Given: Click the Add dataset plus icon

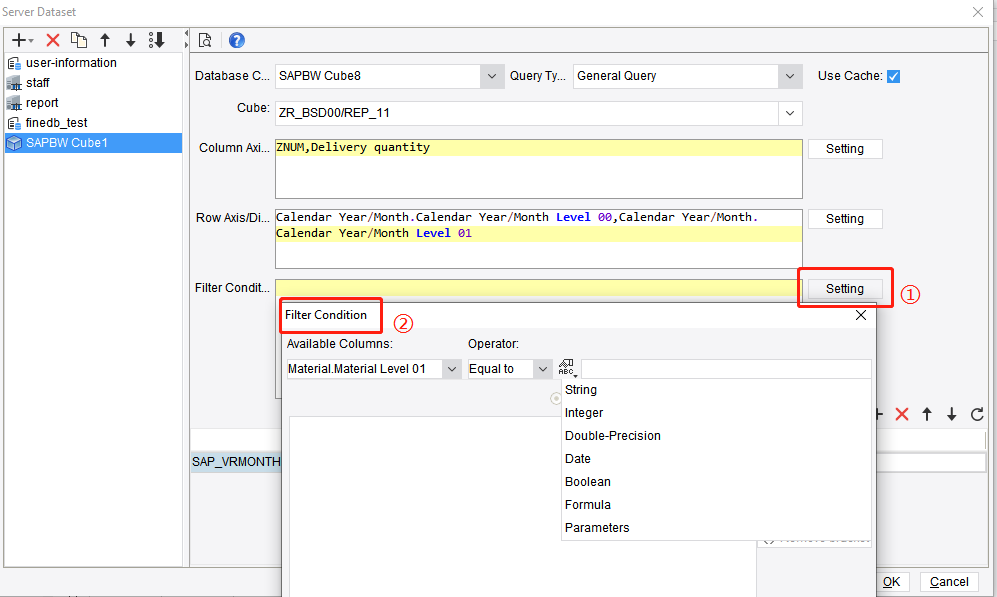Looking at the screenshot, I should pyautogui.click(x=19, y=41).
